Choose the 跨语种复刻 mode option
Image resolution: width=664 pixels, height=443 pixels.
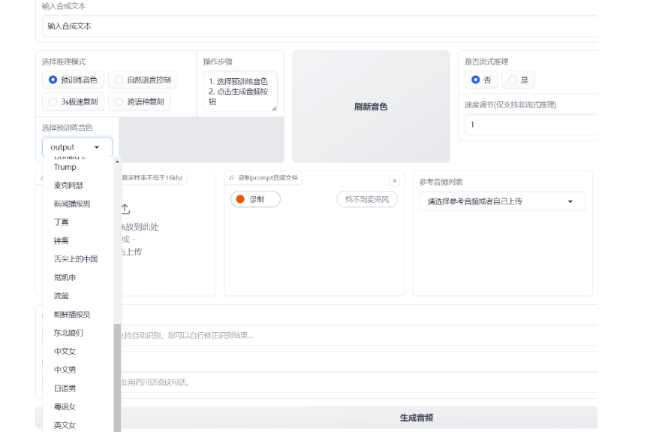coord(118,102)
